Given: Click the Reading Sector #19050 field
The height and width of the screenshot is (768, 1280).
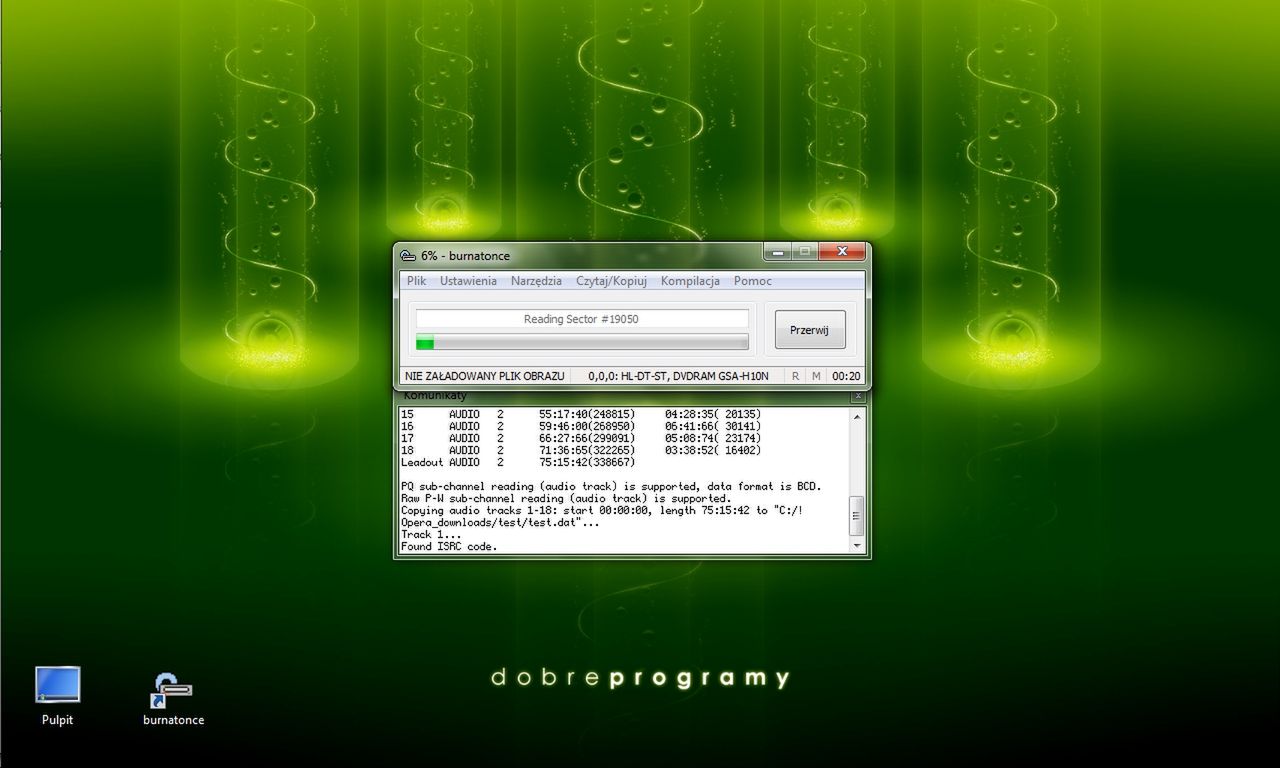Looking at the screenshot, I should click(x=582, y=319).
